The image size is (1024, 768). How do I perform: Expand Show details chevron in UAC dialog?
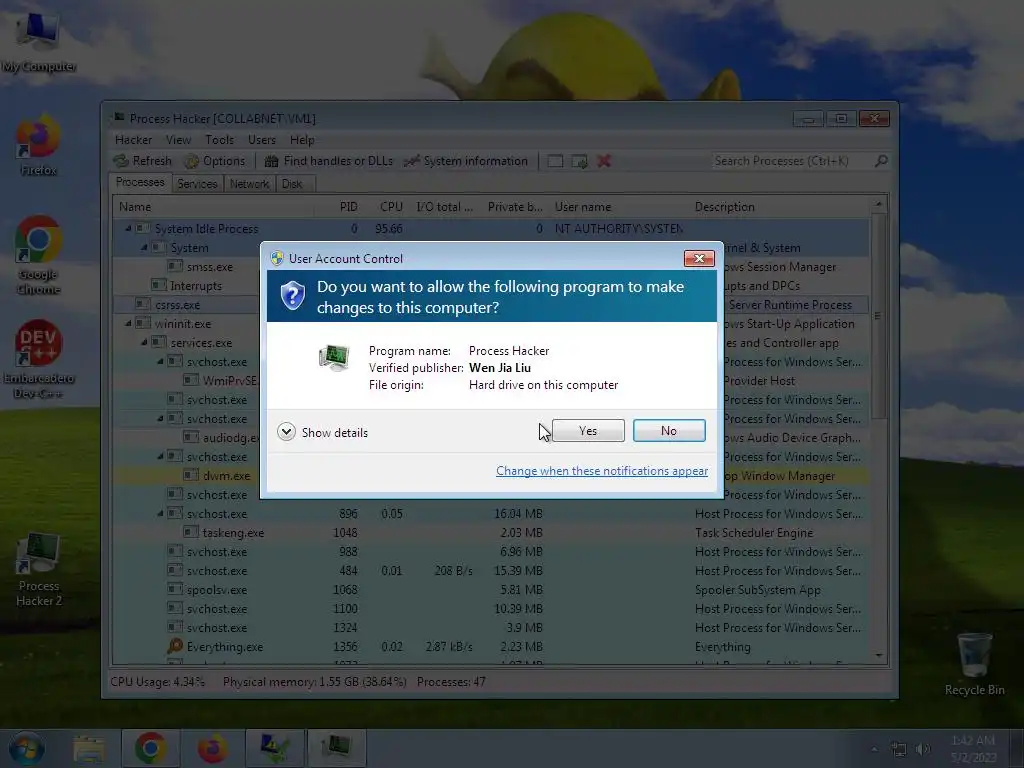point(286,432)
